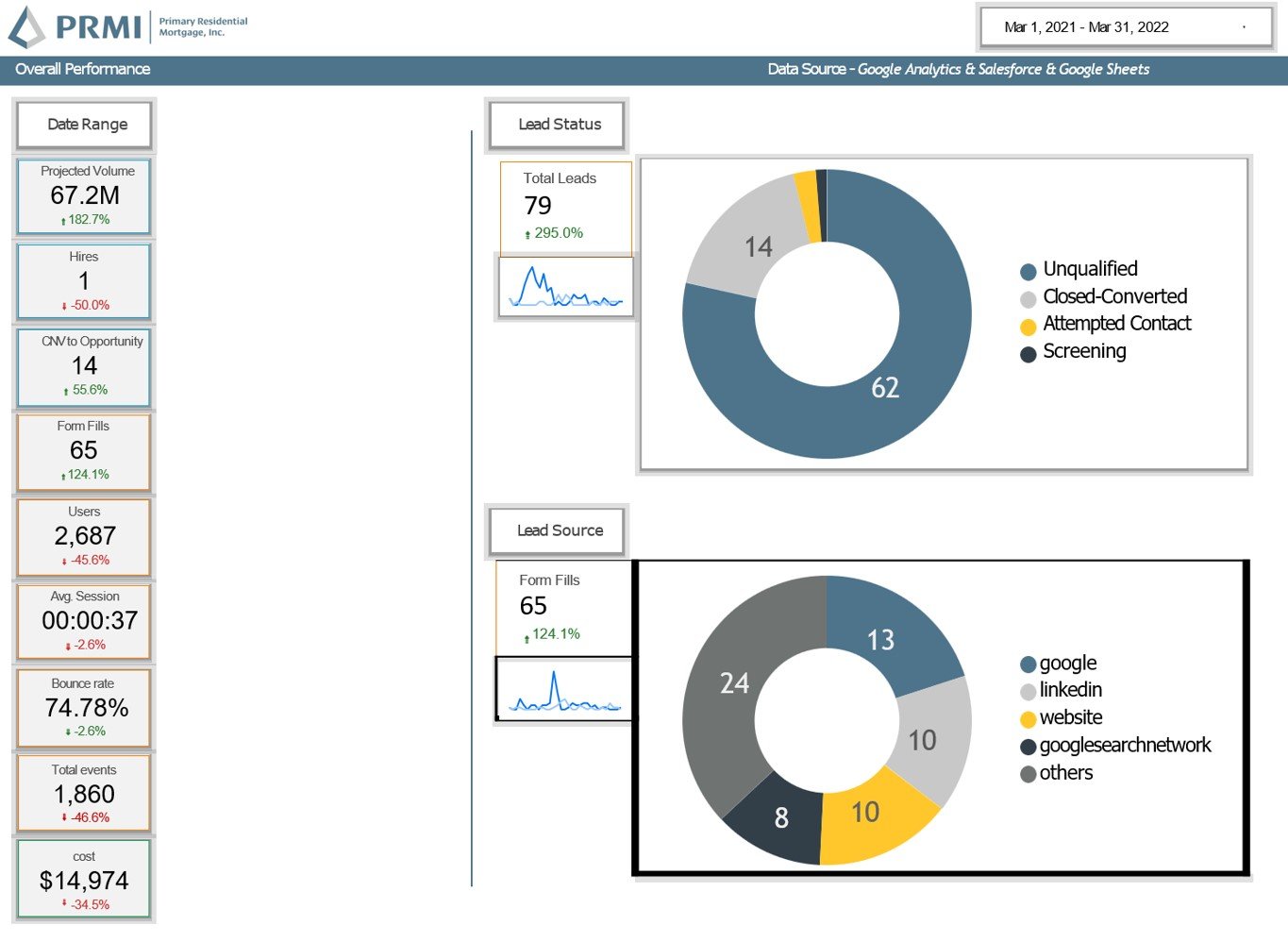The image size is (1288, 942).
Task: Select the CNV to Opportunity card
Action: pos(84,366)
